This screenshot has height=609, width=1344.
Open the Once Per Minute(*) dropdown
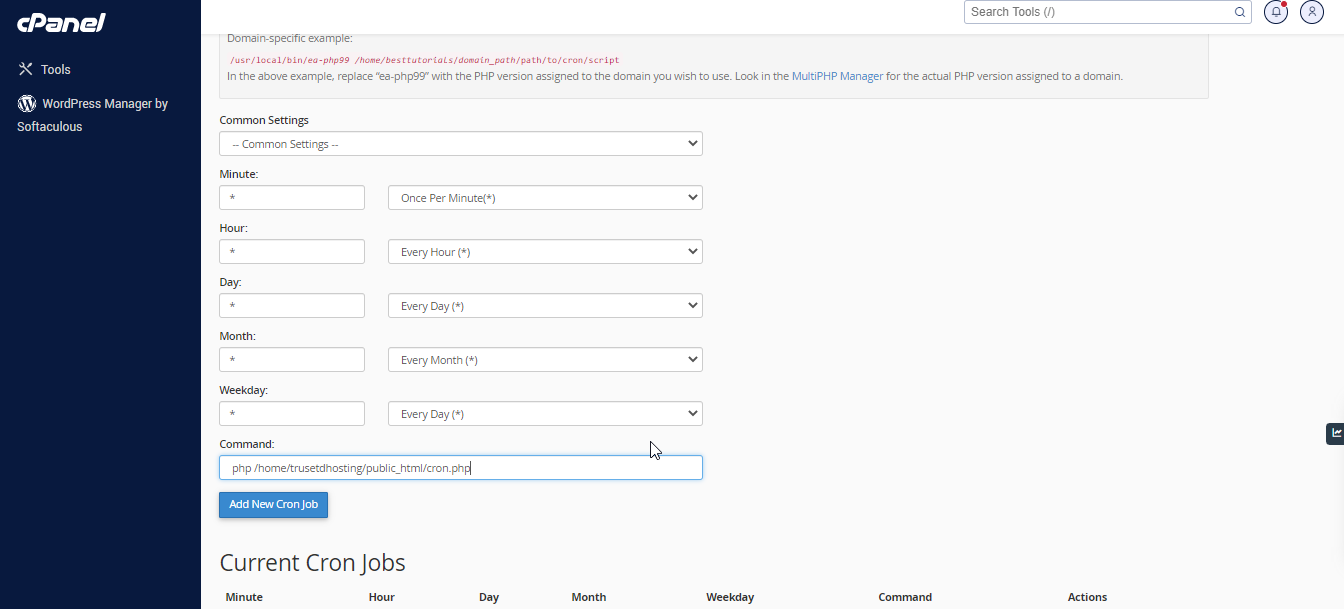pyautogui.click(x=545, y=198)
